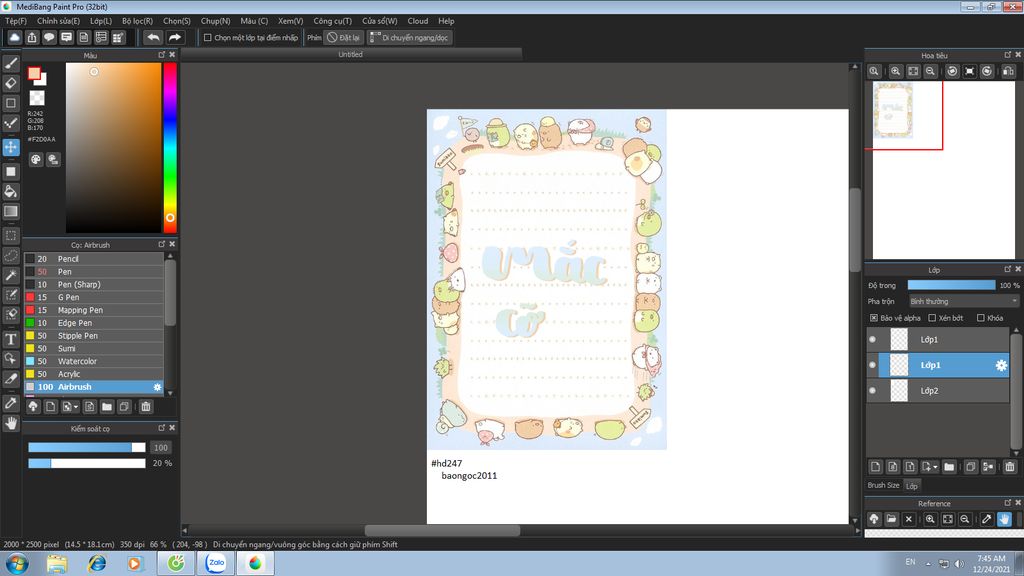The image size is (1024, 576).
Task: Click the 'Đặt lại' reset button
Action: click(344, 38)
